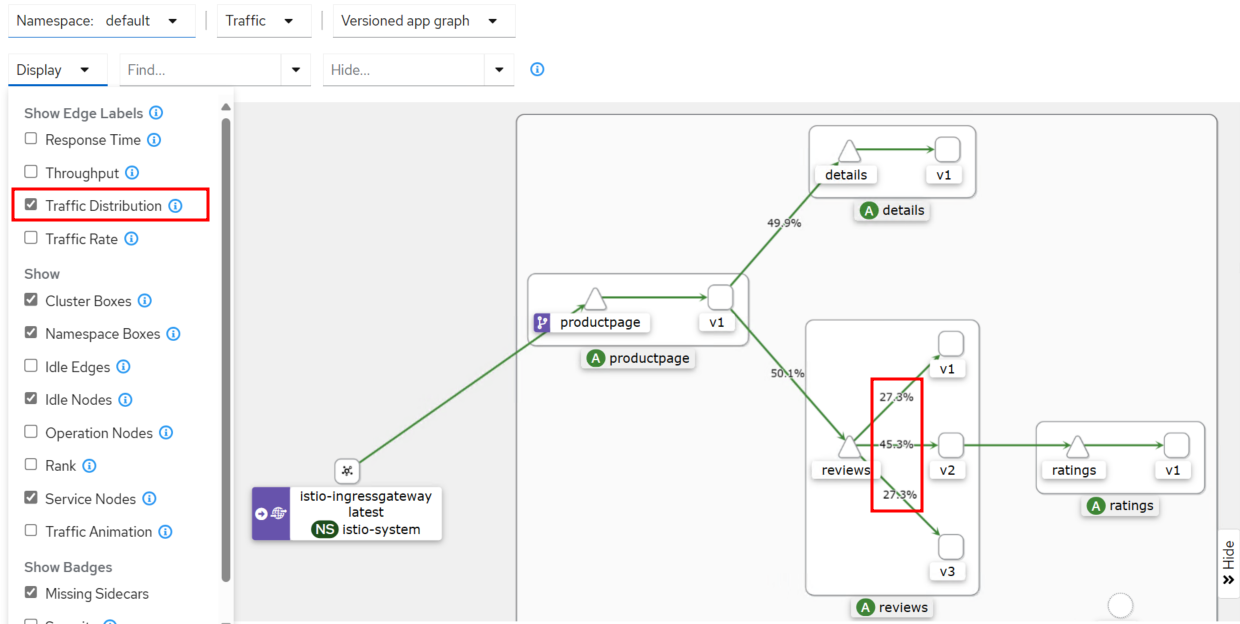This screenshot has height=624, width=1240.
Task: Click the Find input field
Action: click(x=200, y=70)
